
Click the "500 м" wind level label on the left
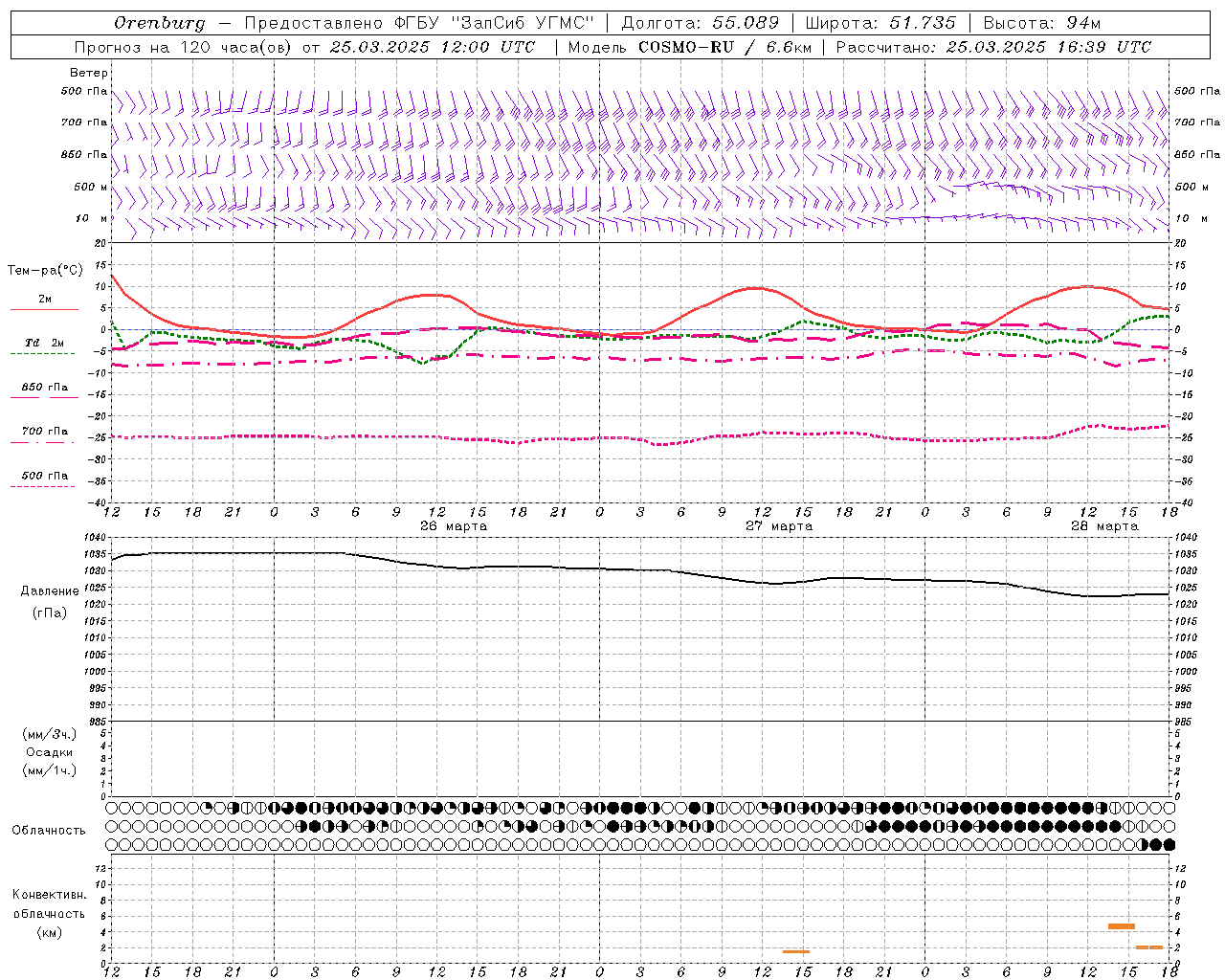point(91,187)
